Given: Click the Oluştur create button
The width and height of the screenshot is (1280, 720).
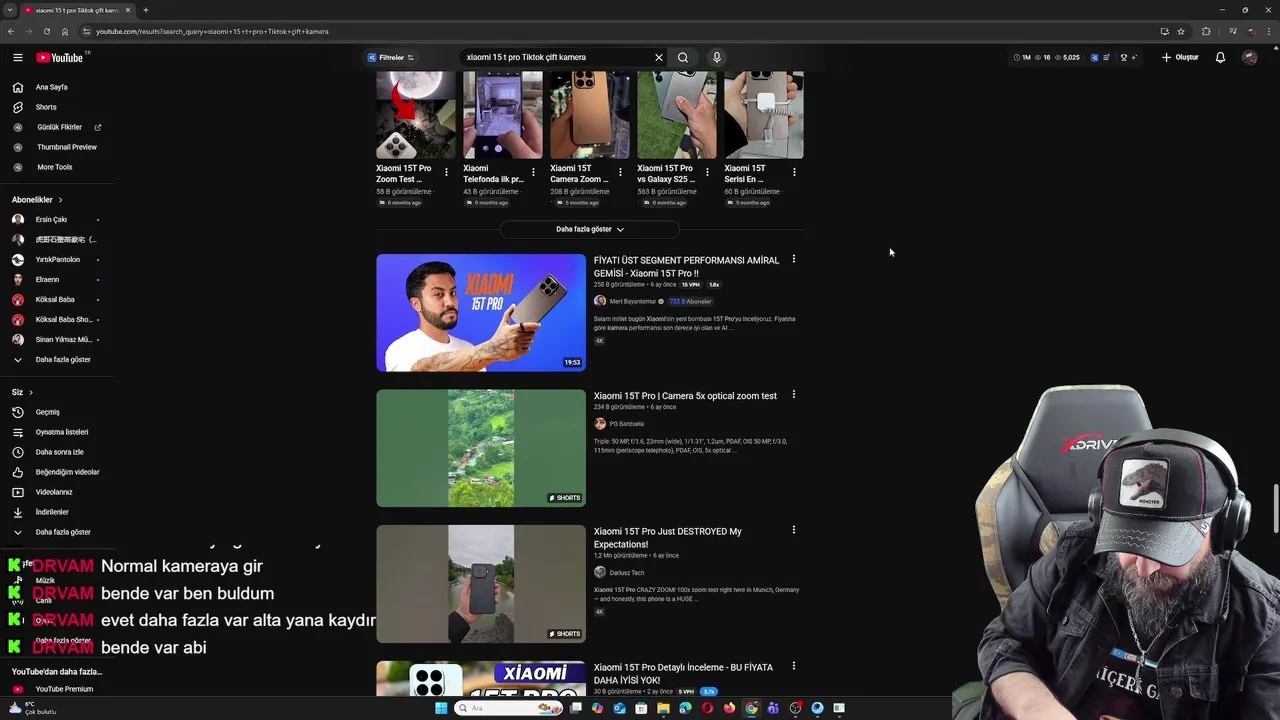Looking at the screenshot, I should pos(1180,58).
